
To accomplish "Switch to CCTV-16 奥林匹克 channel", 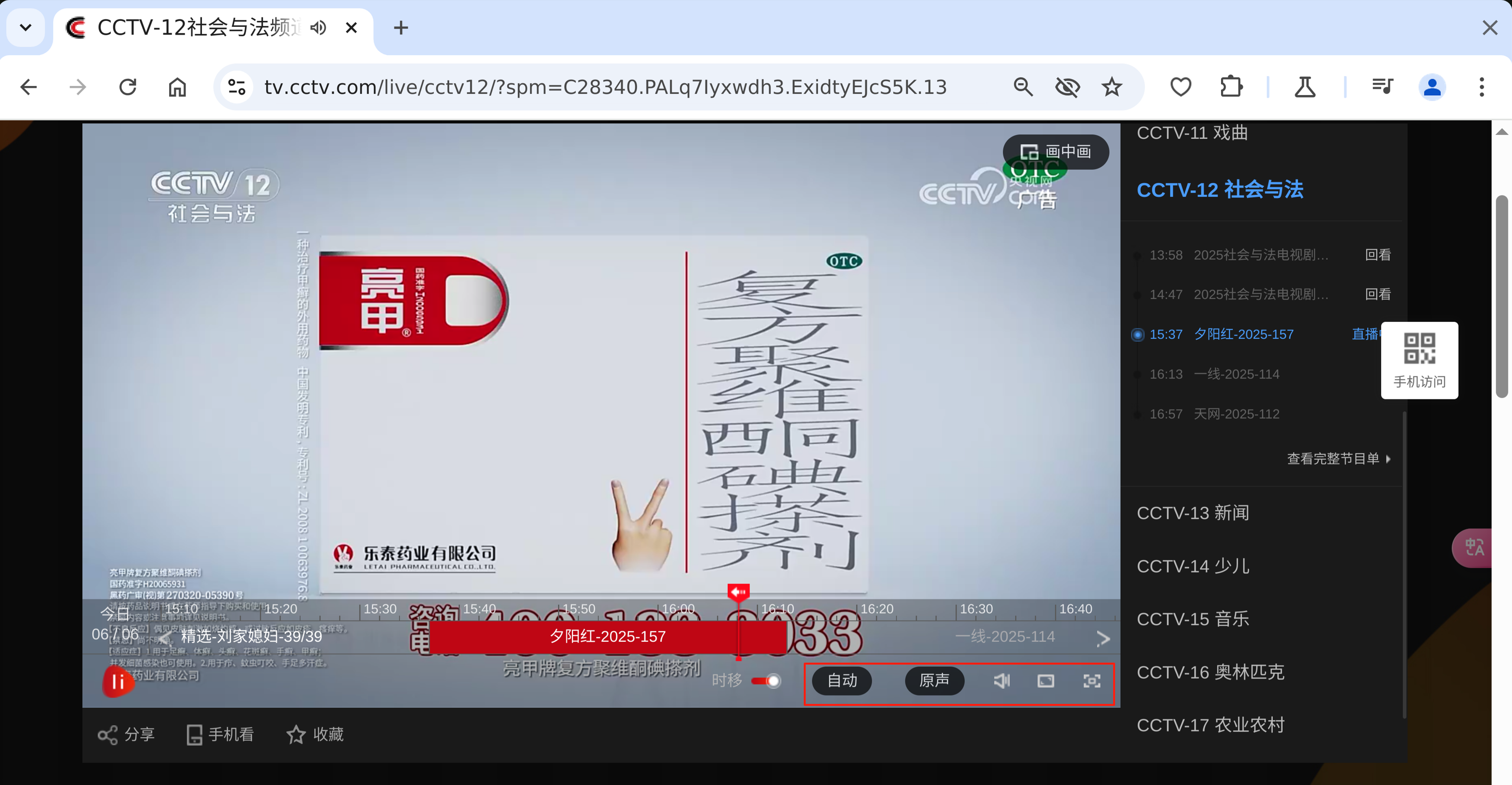I will tap(1210, 672).
